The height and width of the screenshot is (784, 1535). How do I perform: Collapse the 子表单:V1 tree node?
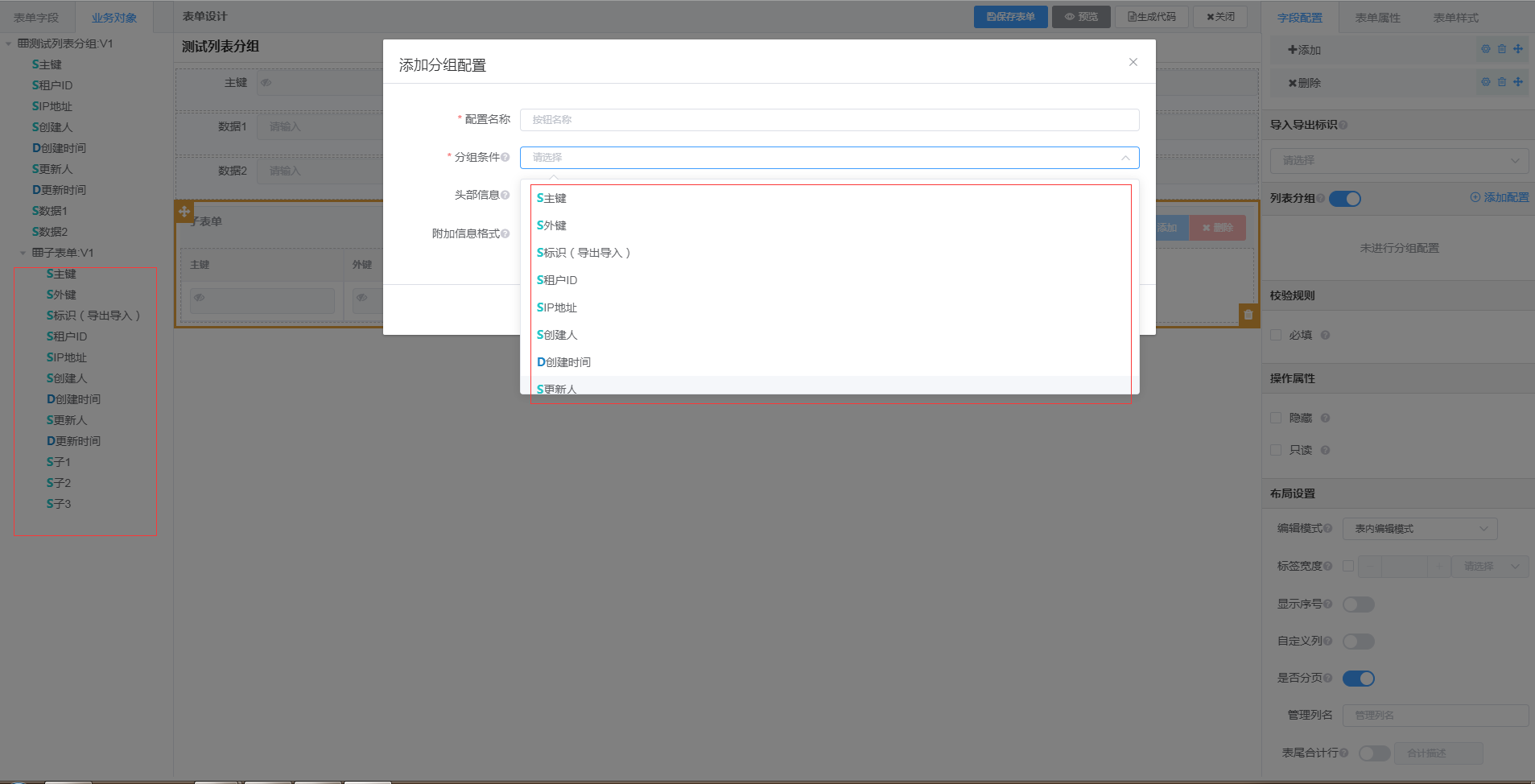23,253
